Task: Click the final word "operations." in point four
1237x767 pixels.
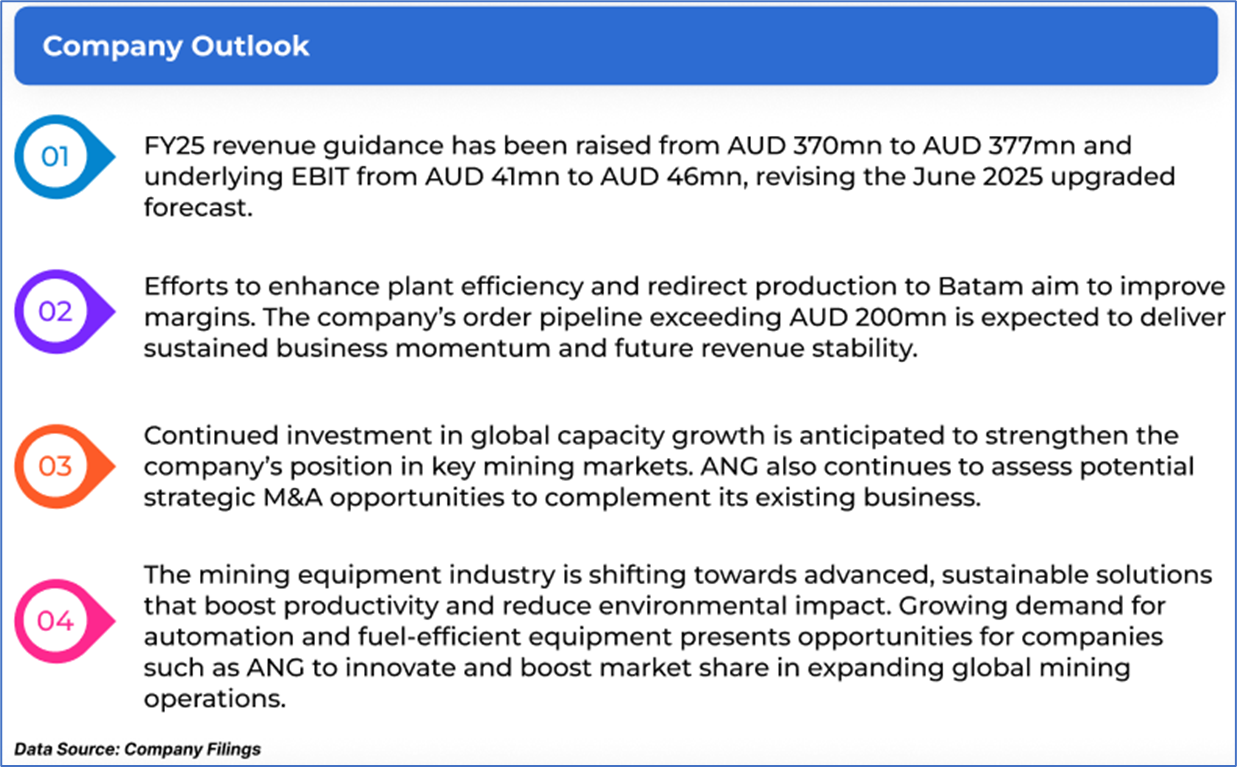Action: coord(214,697)
